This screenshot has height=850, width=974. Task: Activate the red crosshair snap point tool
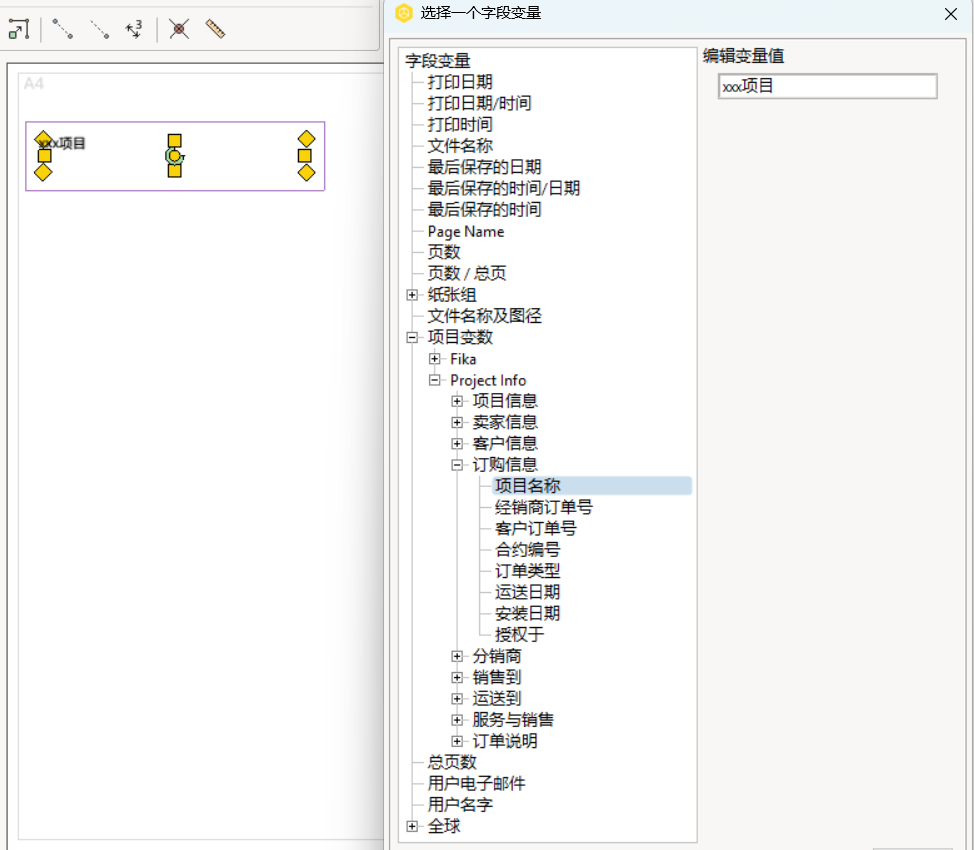pos(179,29)
